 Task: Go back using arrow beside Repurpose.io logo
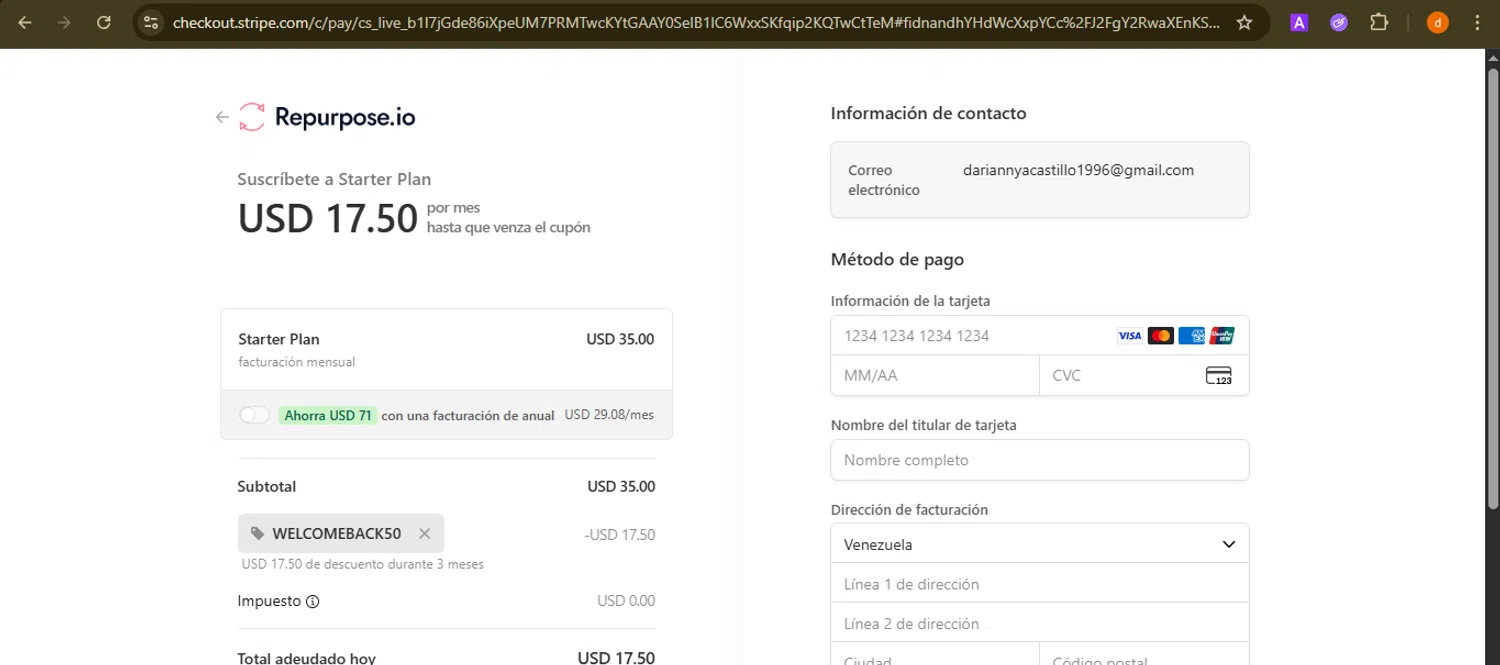222,117
